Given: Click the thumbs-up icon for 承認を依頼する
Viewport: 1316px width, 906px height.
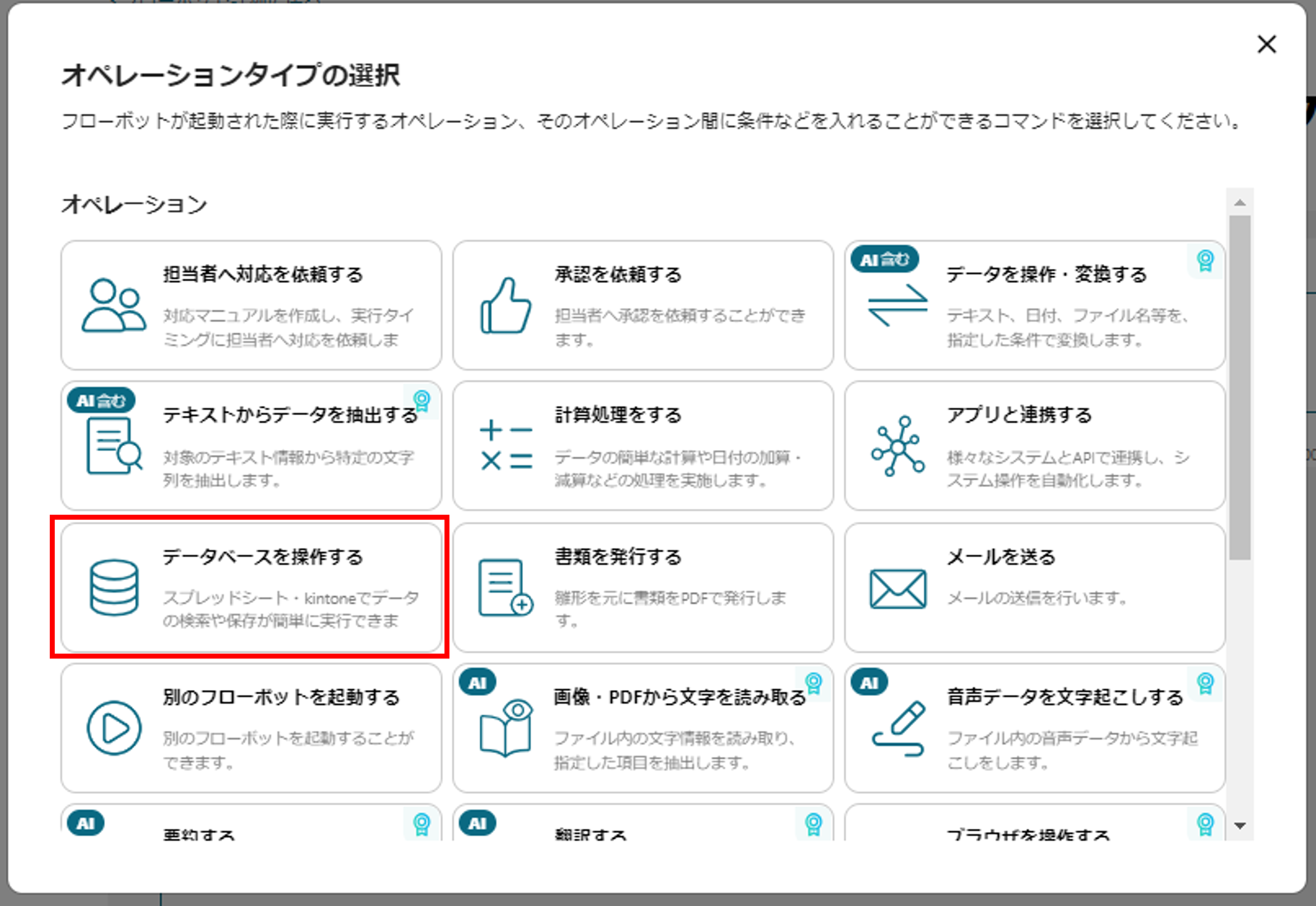Looking at the screenshot, I should pos(506,306).
